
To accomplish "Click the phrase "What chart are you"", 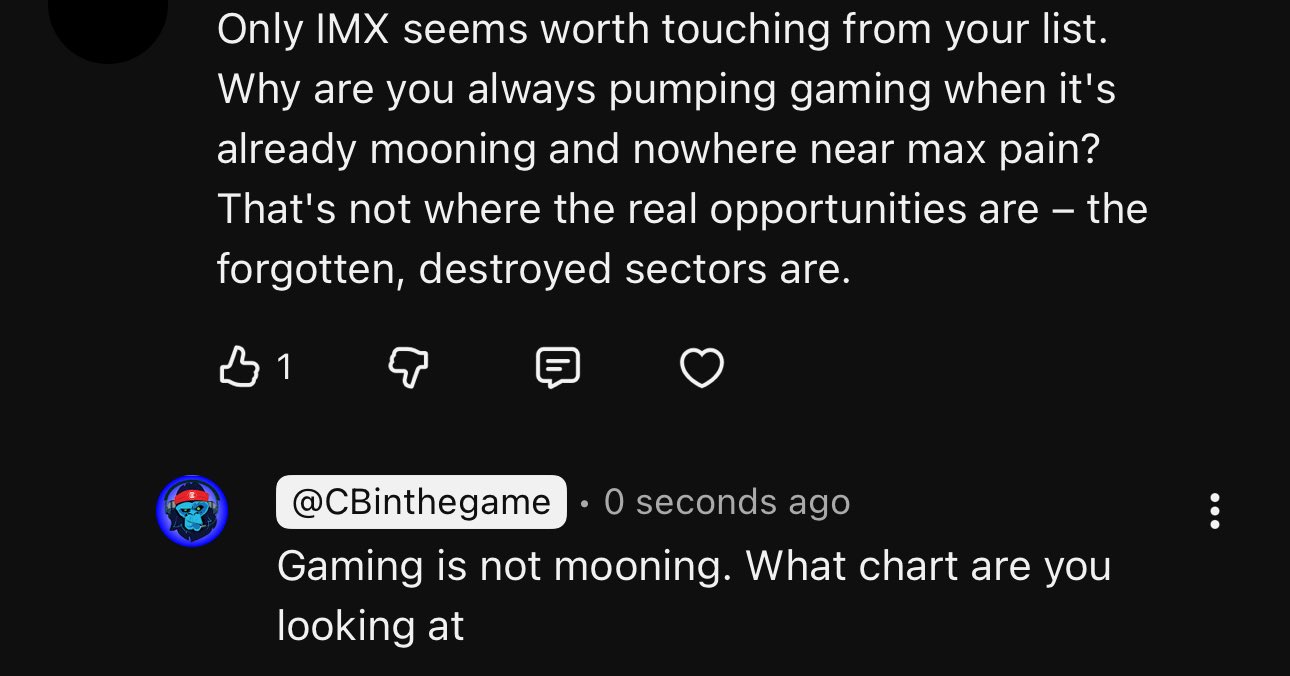I will click(928, 566).
